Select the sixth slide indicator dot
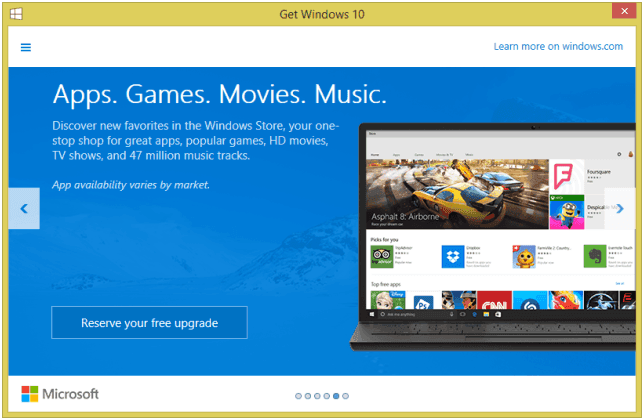This screenshot has height=420, width=644. (x=346, y=396)
